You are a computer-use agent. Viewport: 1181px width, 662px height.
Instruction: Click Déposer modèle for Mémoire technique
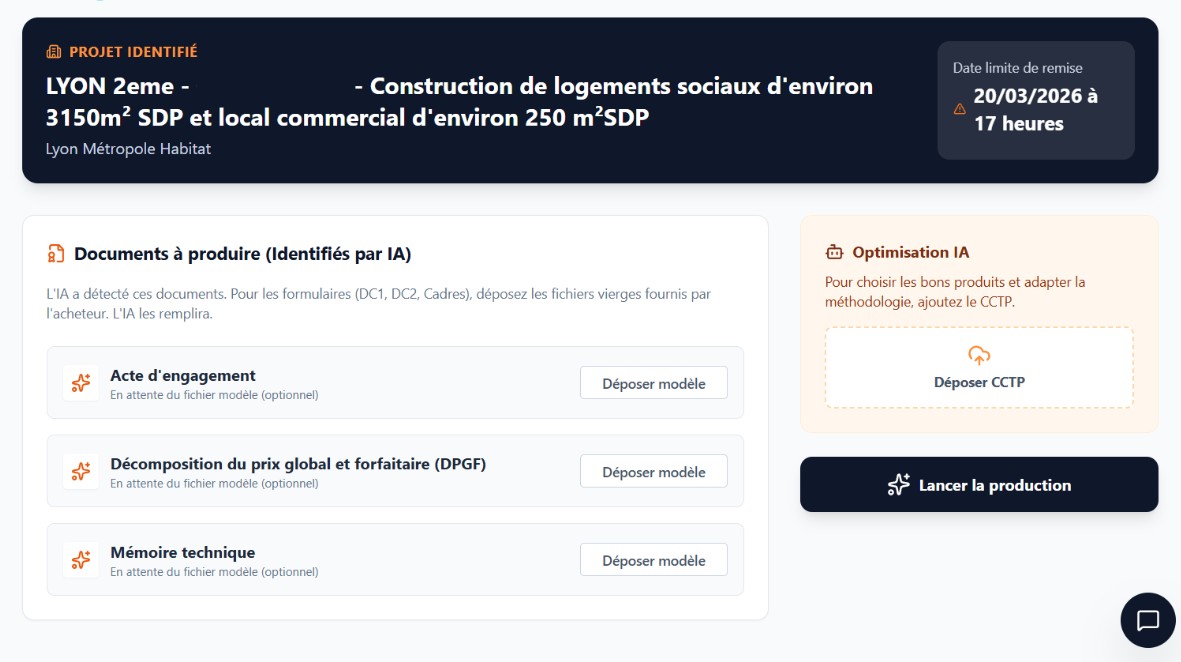[x=654, y=560]
